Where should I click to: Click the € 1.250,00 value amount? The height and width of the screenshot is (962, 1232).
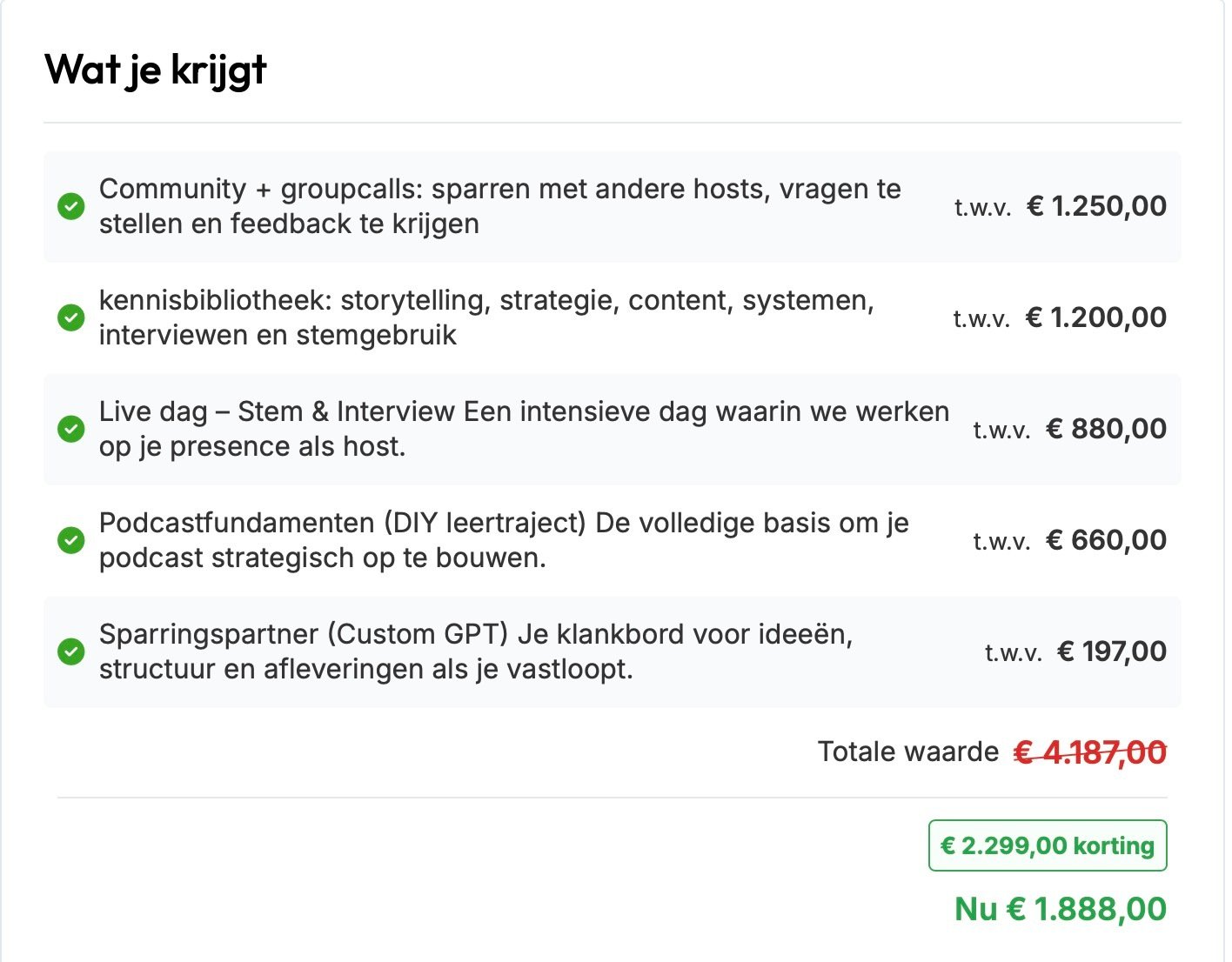(x=1096, y=206)
